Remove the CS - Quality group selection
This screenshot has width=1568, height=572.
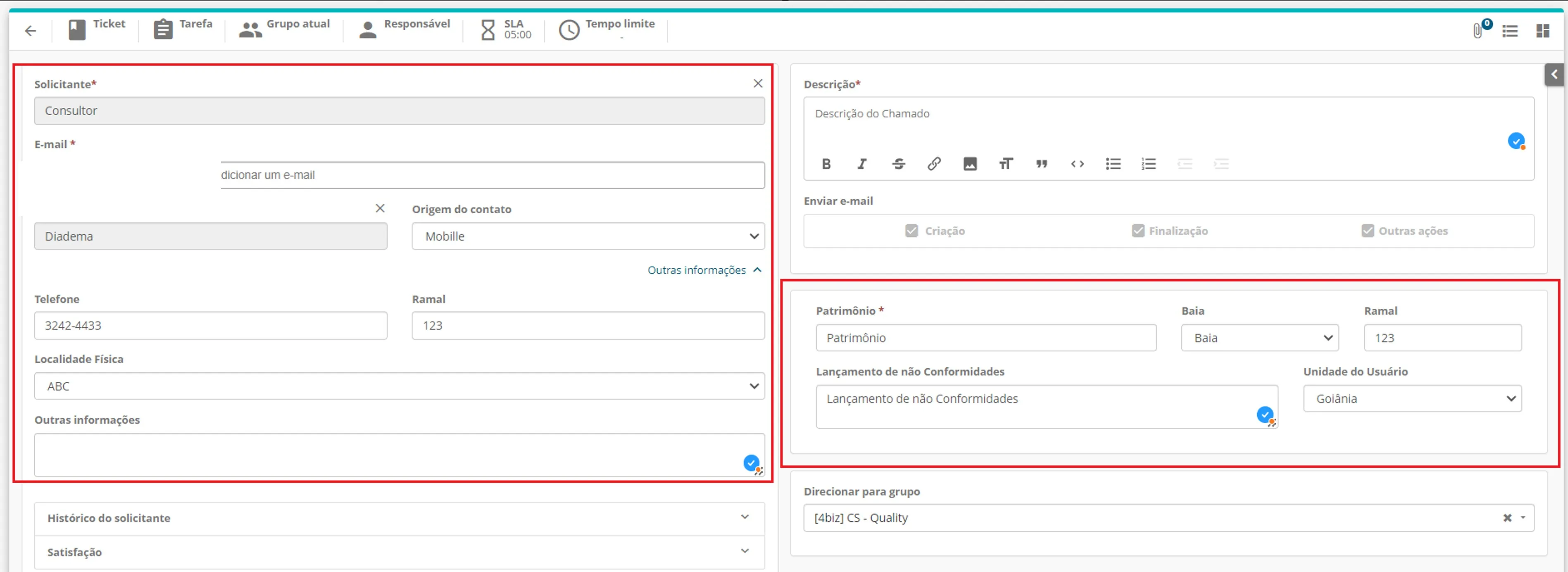(x=1507, y=518)
